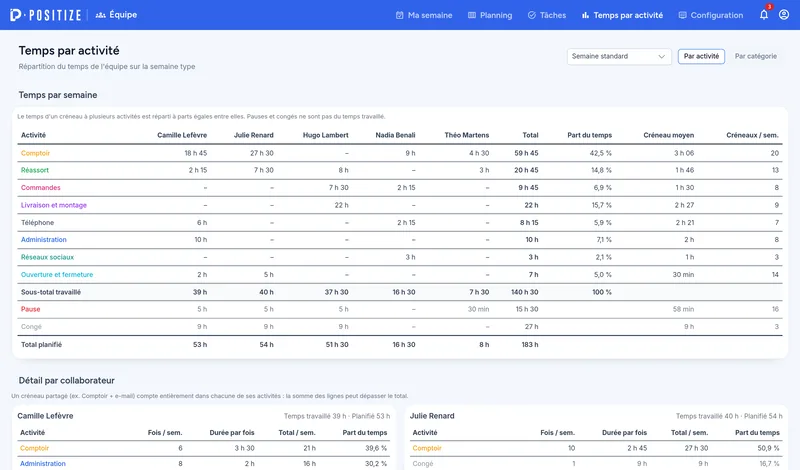Screen dimensions: 800x470
Task: Click the Julie Renard column header
Action: pyautogui.click(x=254, y=135)
